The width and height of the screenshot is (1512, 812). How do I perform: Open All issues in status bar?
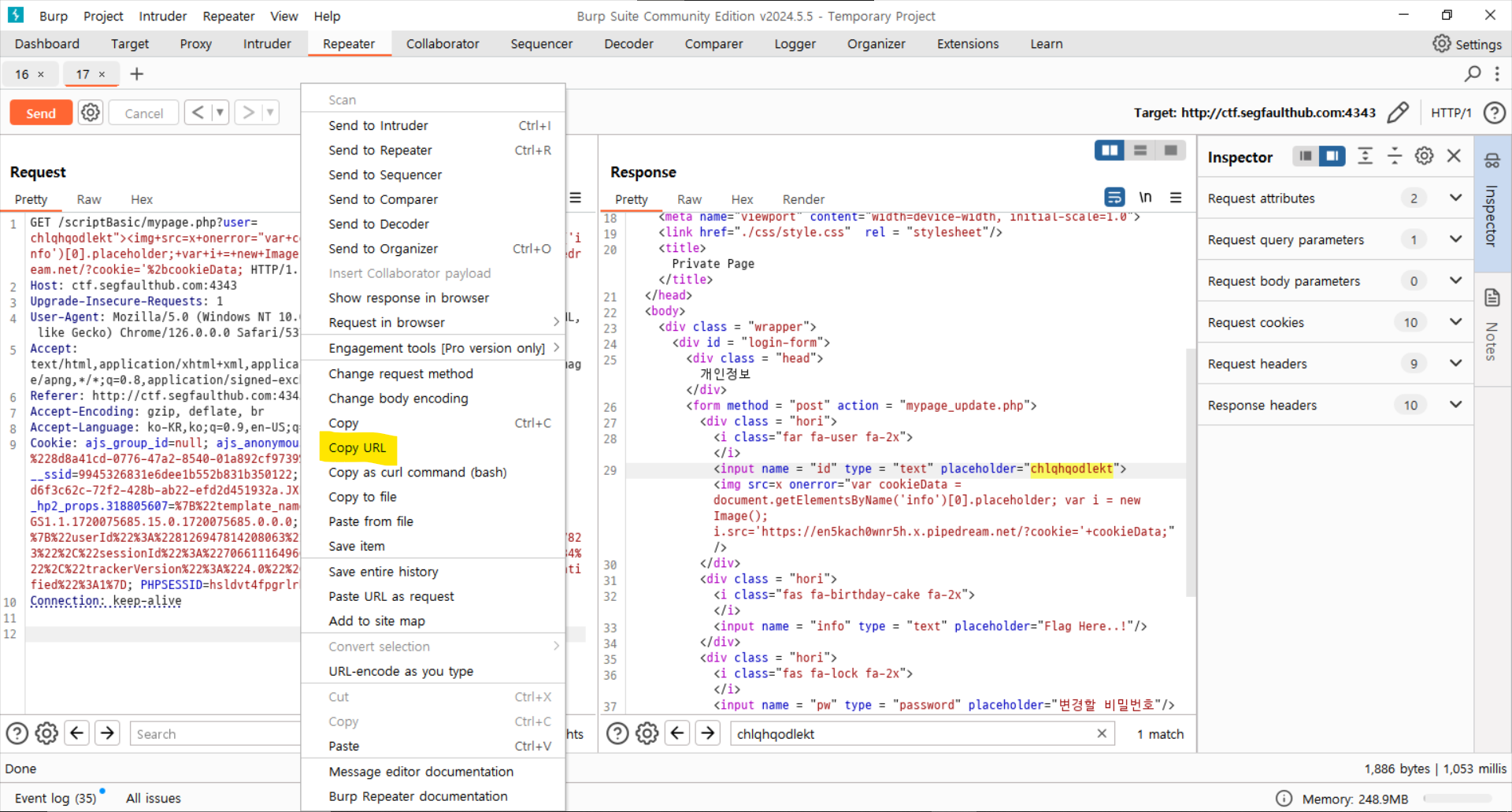click(154, 798)
